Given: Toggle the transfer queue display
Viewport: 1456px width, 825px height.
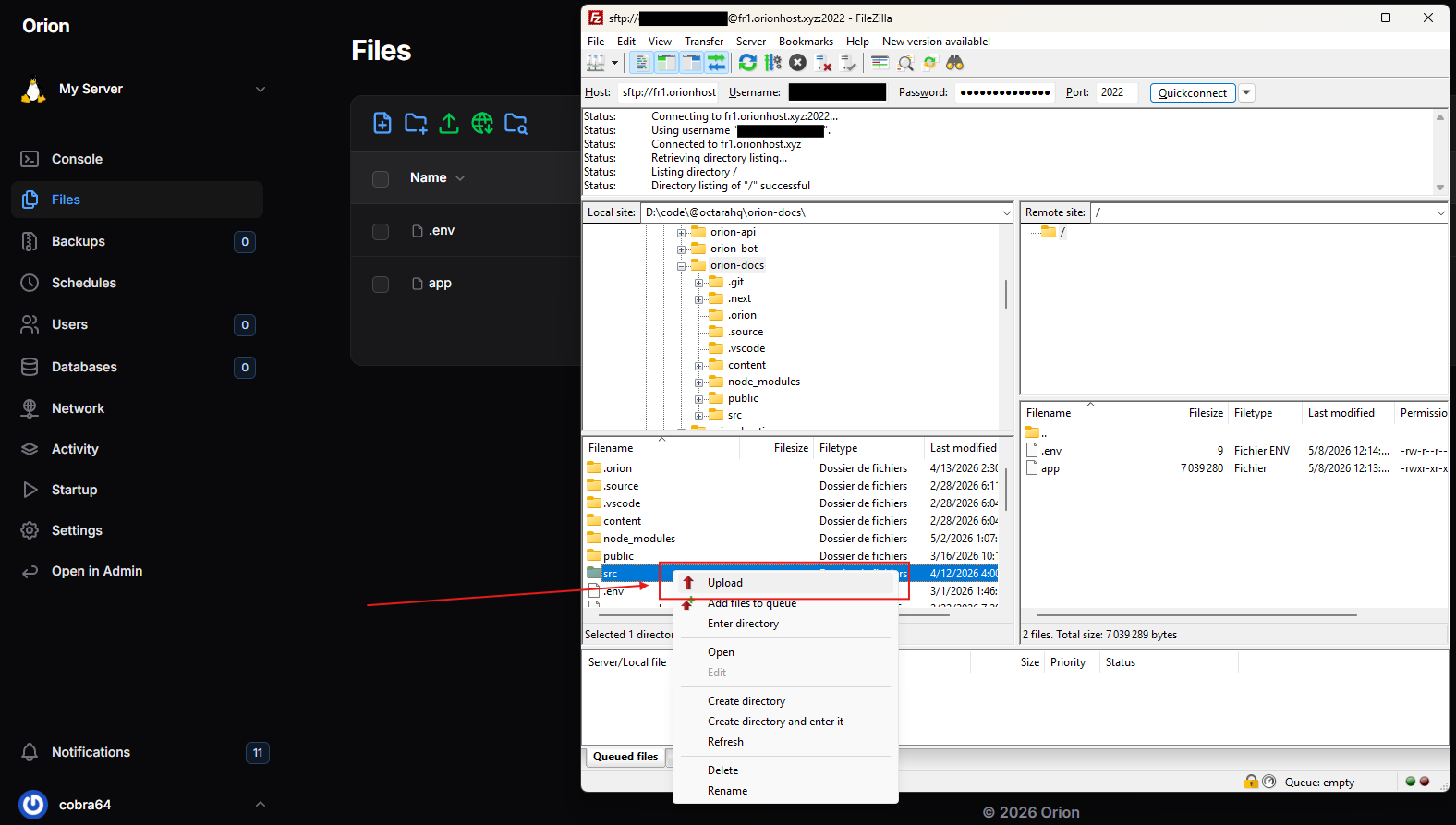Looking at the screenshot, I should [716, 63].
